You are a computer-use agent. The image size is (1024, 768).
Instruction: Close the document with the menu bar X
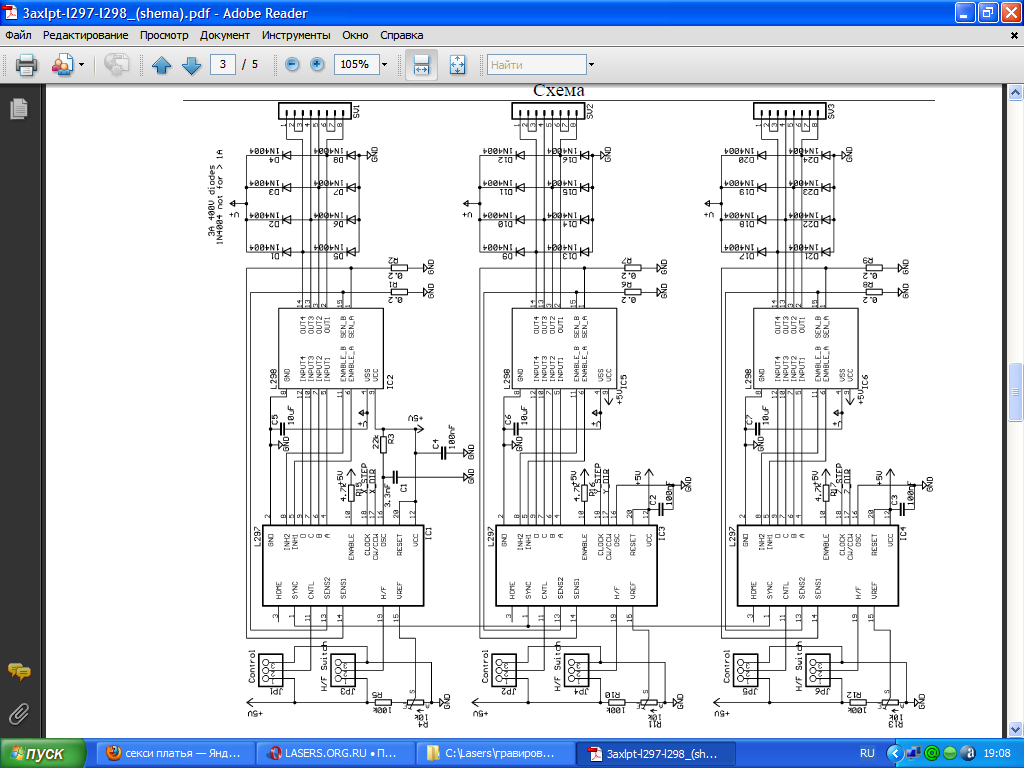click(1014, 35)
